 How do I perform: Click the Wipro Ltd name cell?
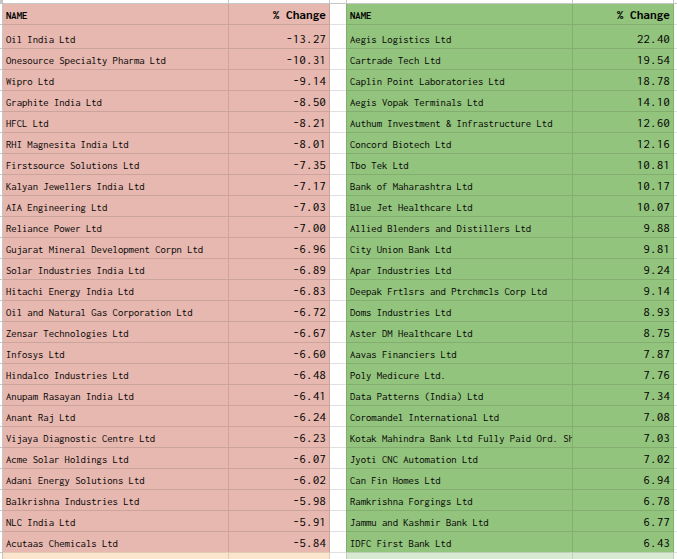tap(115, 82)
